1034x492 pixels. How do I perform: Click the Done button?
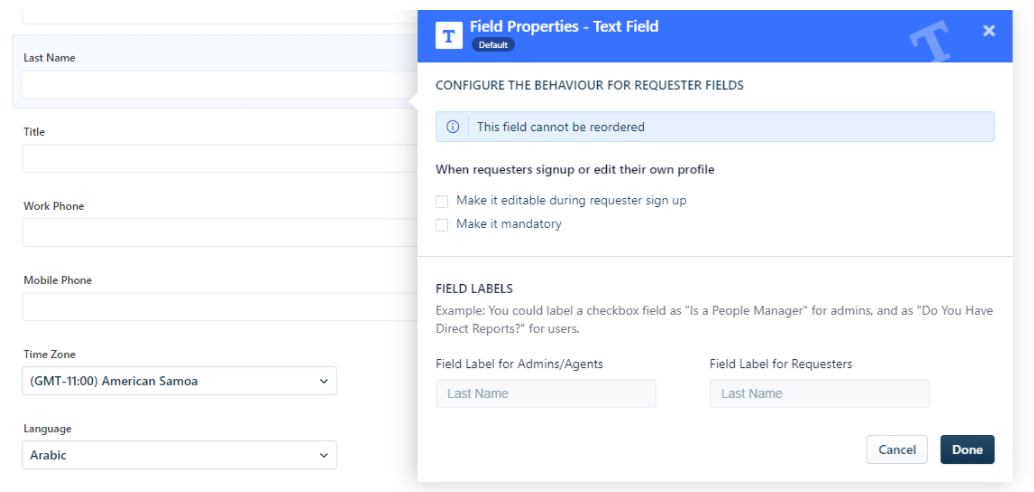point(967,450)
